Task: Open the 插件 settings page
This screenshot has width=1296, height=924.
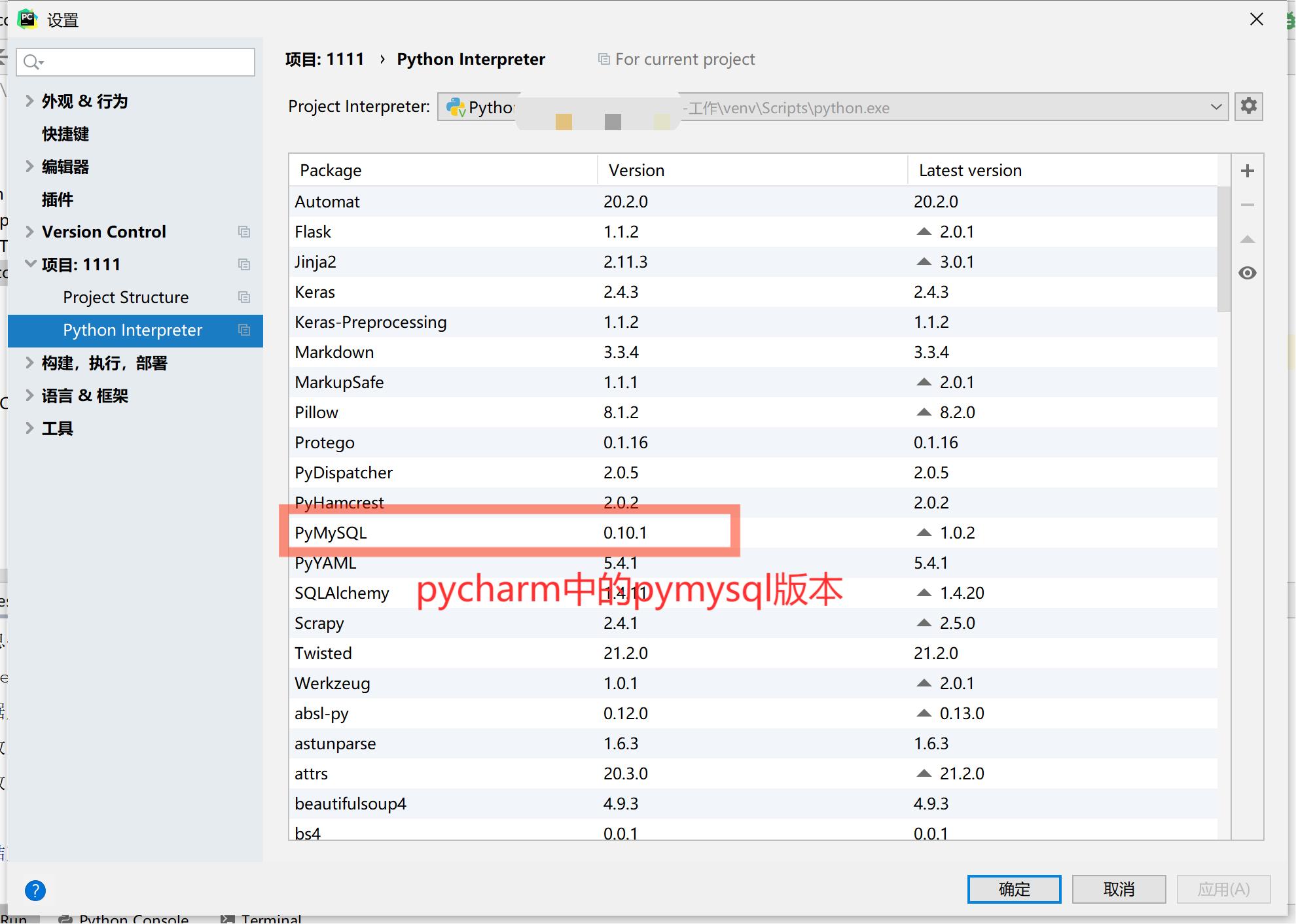Action: click(x=58, y=199)
